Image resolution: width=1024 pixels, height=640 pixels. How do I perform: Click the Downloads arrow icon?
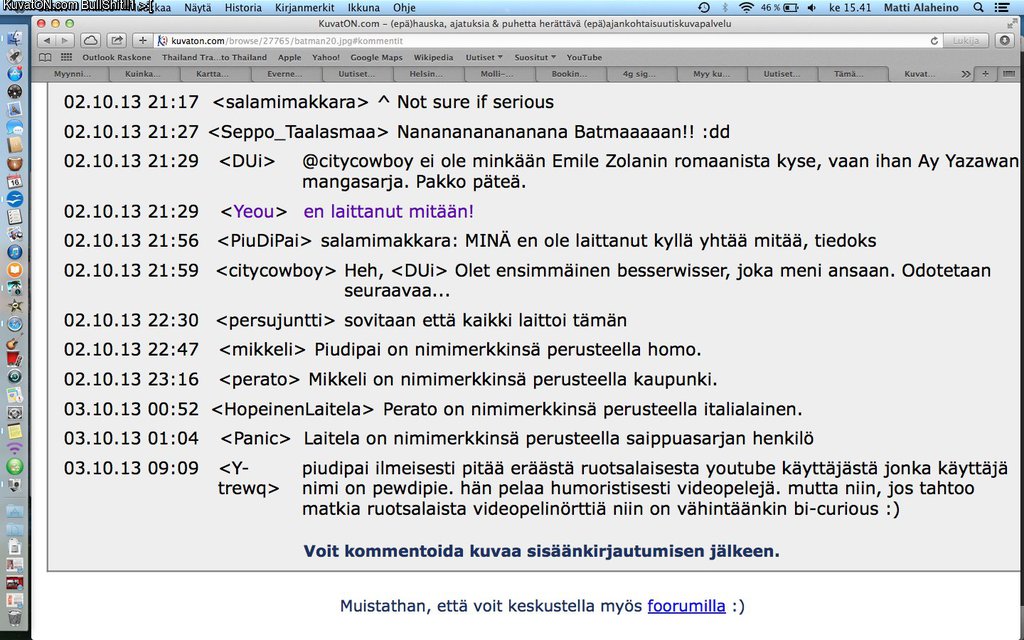pyautogui.click(x=1005, y=41)
